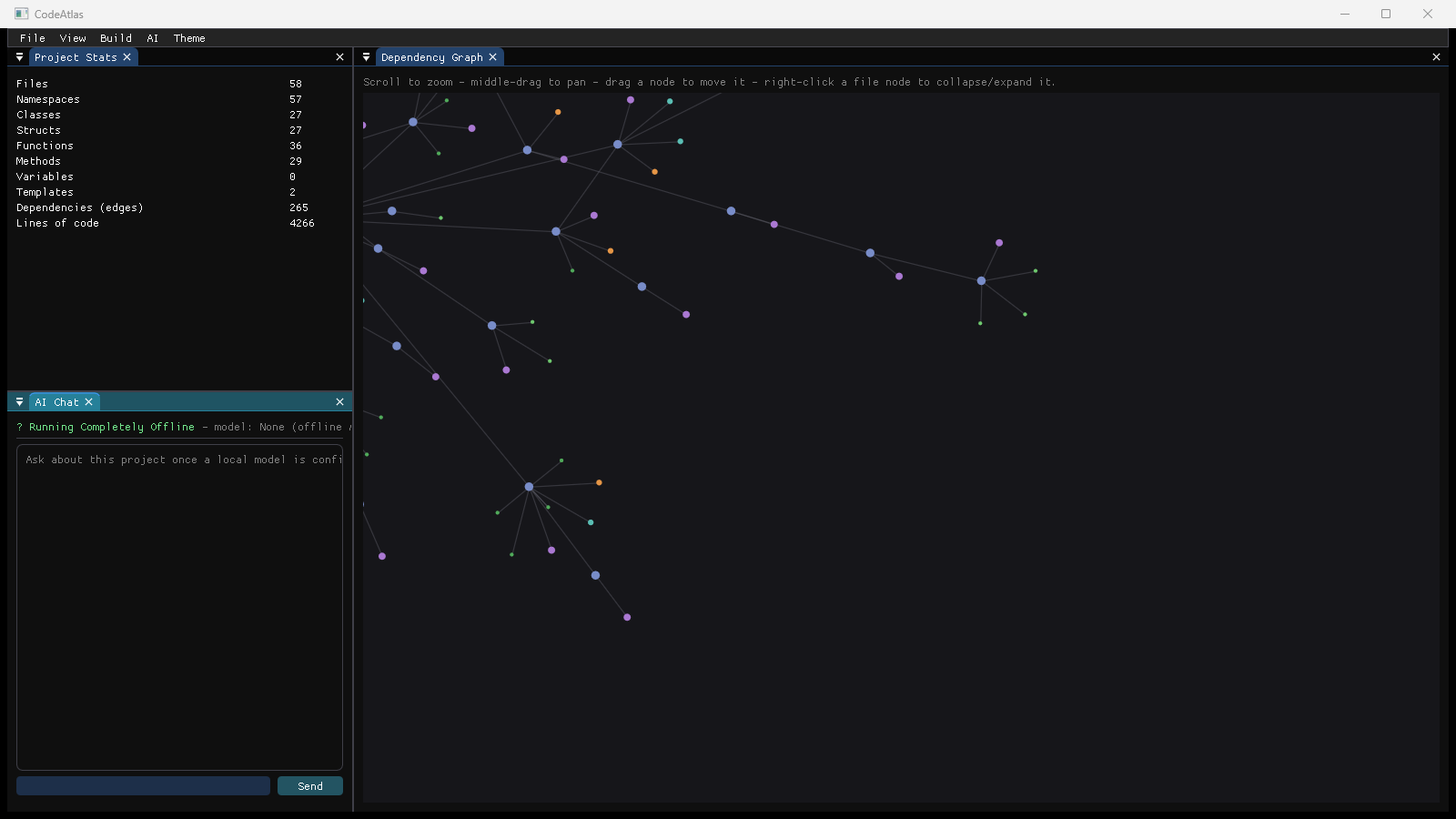Open the Build menu
Screen dimensions: 1456x819
116,38
